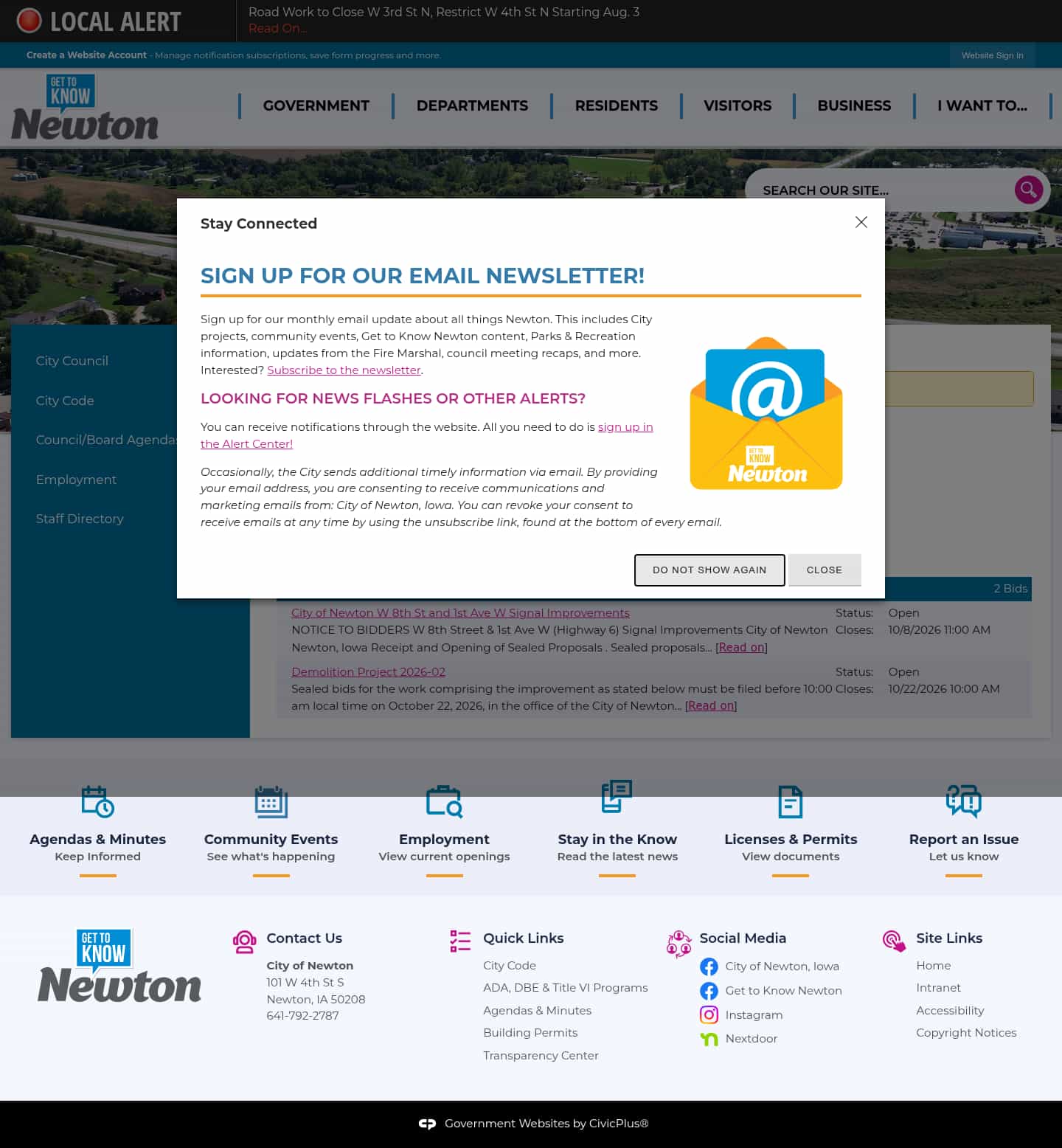Click the magnifier search icon button

tap(1029, 190)
